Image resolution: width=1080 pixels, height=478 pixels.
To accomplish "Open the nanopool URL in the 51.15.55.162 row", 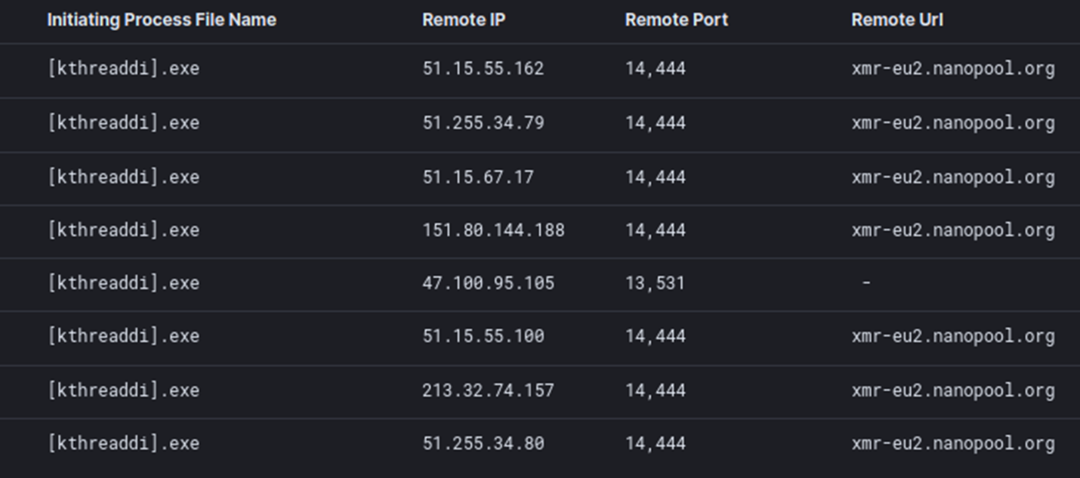I will click(952, 70).
